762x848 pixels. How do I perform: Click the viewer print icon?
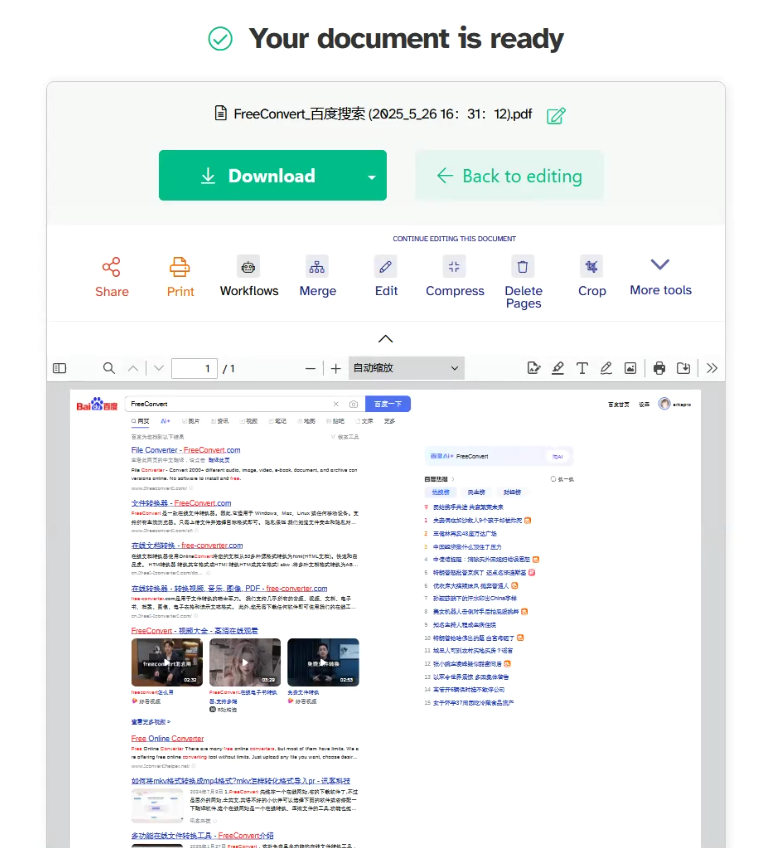tap(659, 368)
